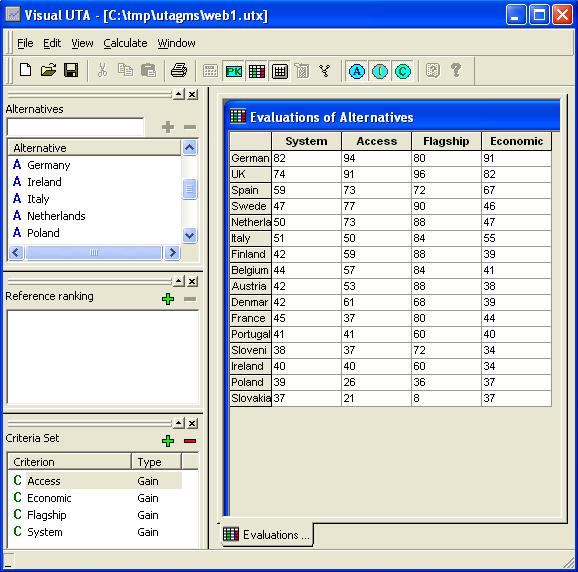The width and height of the screenshot is (578, 572).
Task: Close the Alternatives panel
Action: coord(192,95)
